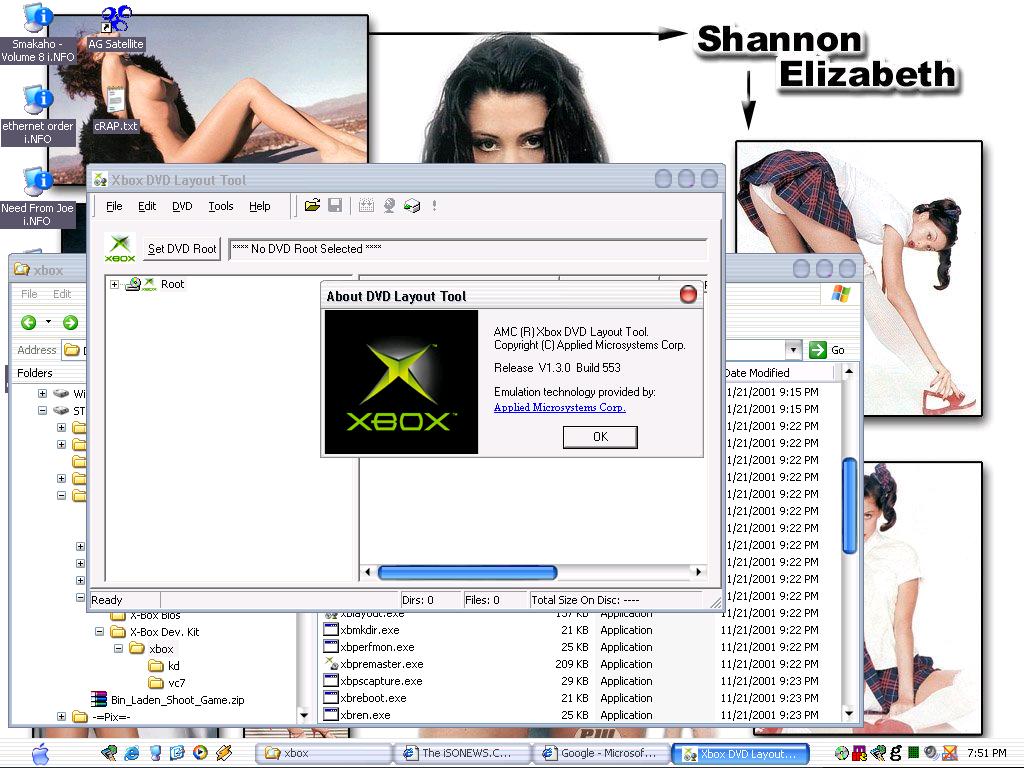Open the Tools menu

tap(221, 206)
